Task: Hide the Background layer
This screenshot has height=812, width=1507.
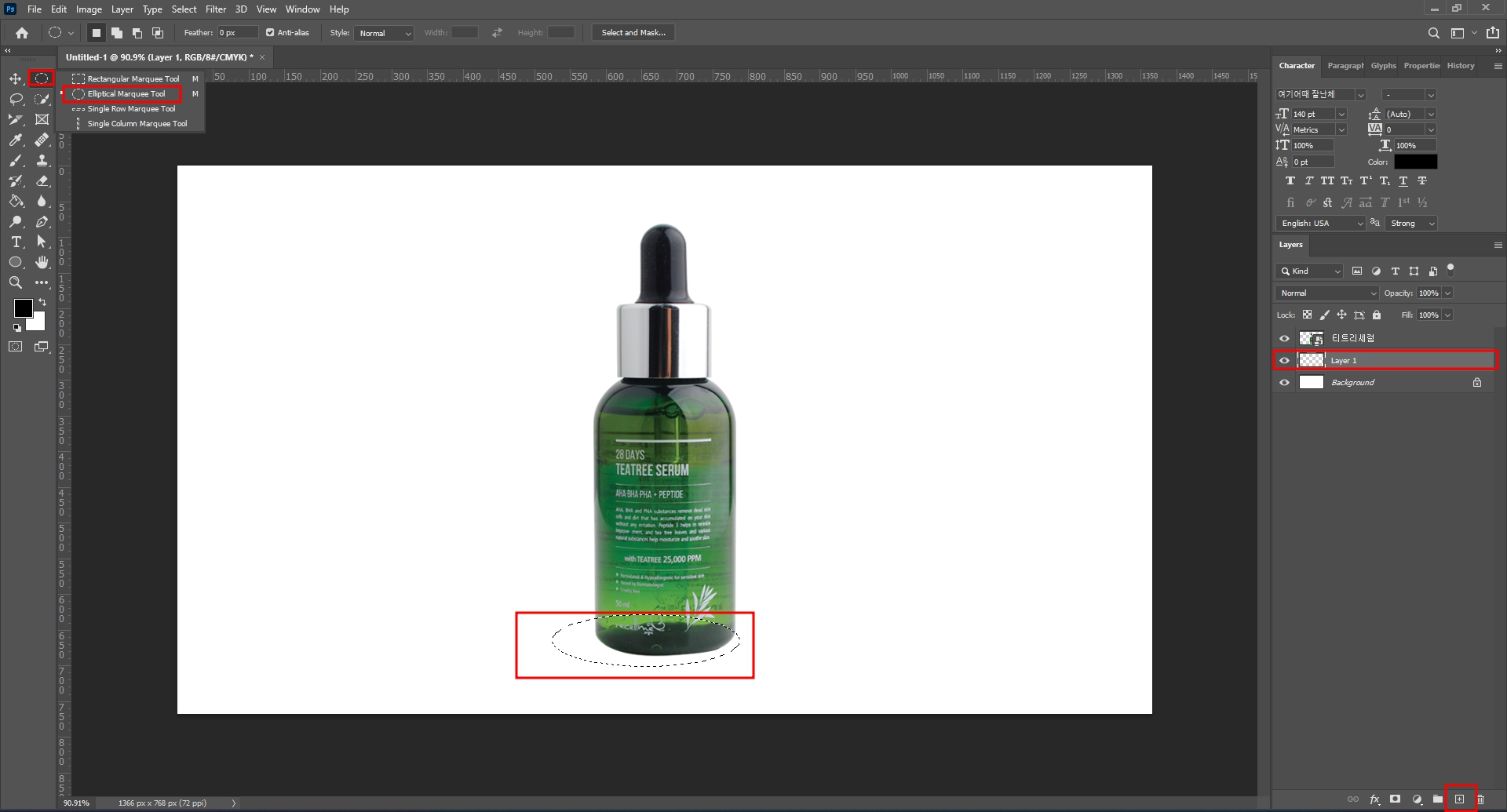Action: tap(1284, 383)
